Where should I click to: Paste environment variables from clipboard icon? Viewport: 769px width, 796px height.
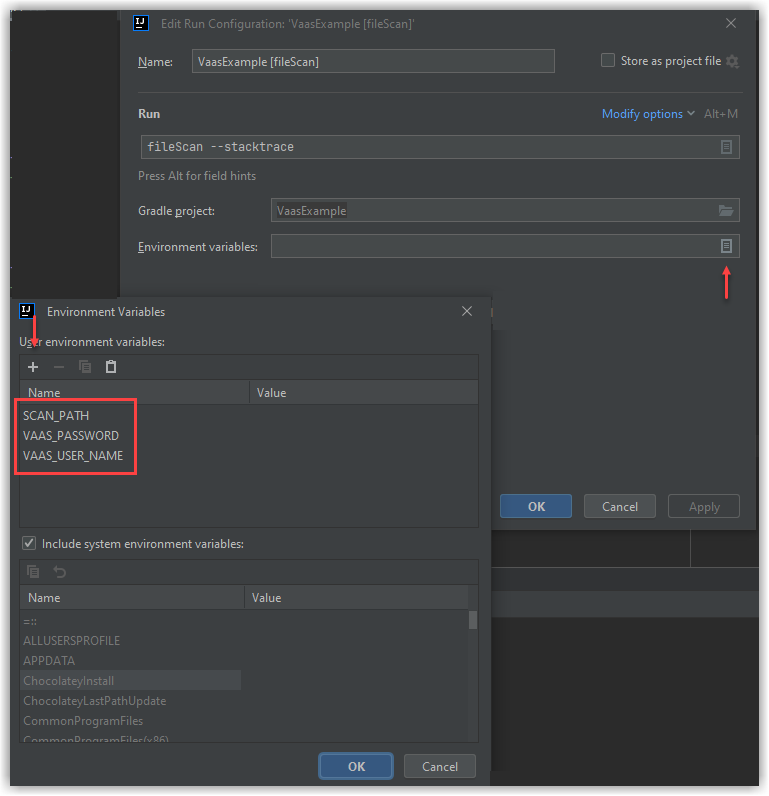tap(111, 367)
